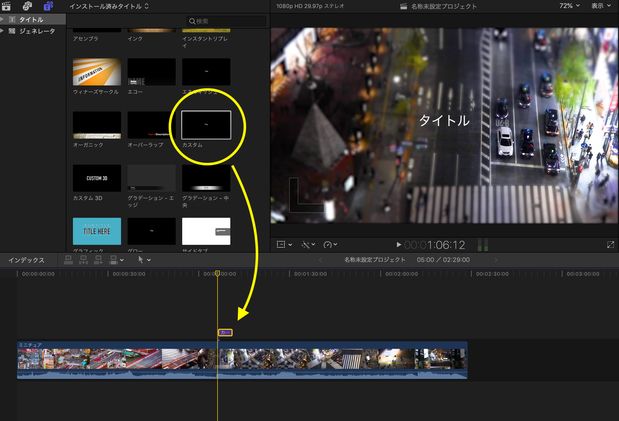Open the Photos and Audio sidebar icon
The image size is (619, 421).
[x=27, y=6]
